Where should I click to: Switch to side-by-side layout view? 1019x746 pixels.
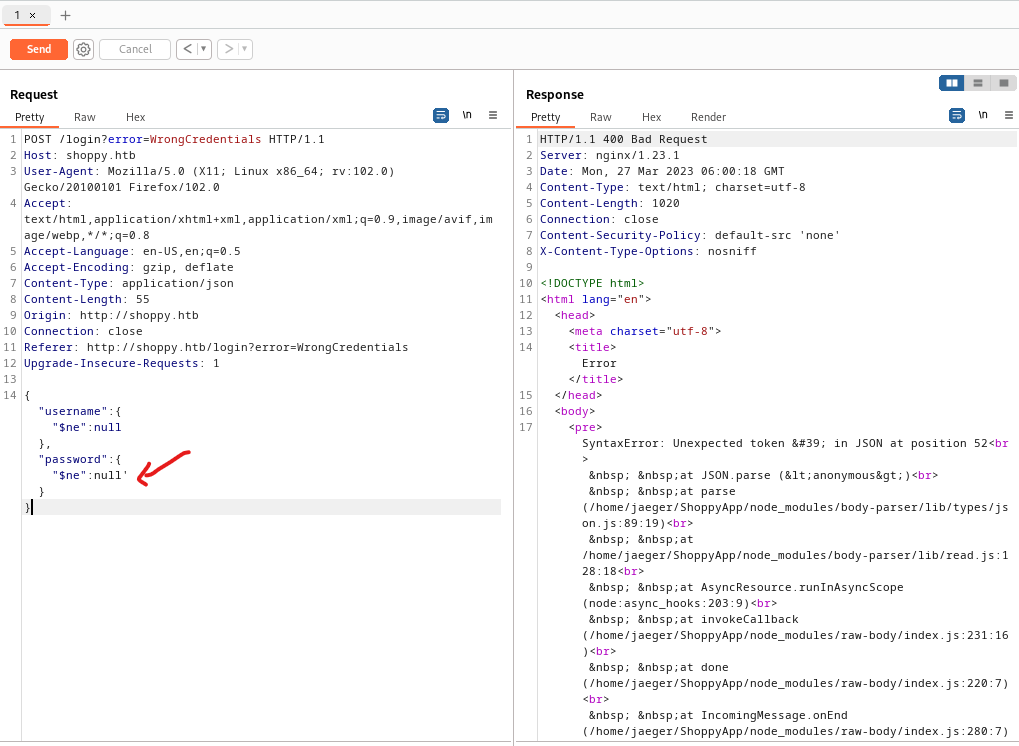952,83
